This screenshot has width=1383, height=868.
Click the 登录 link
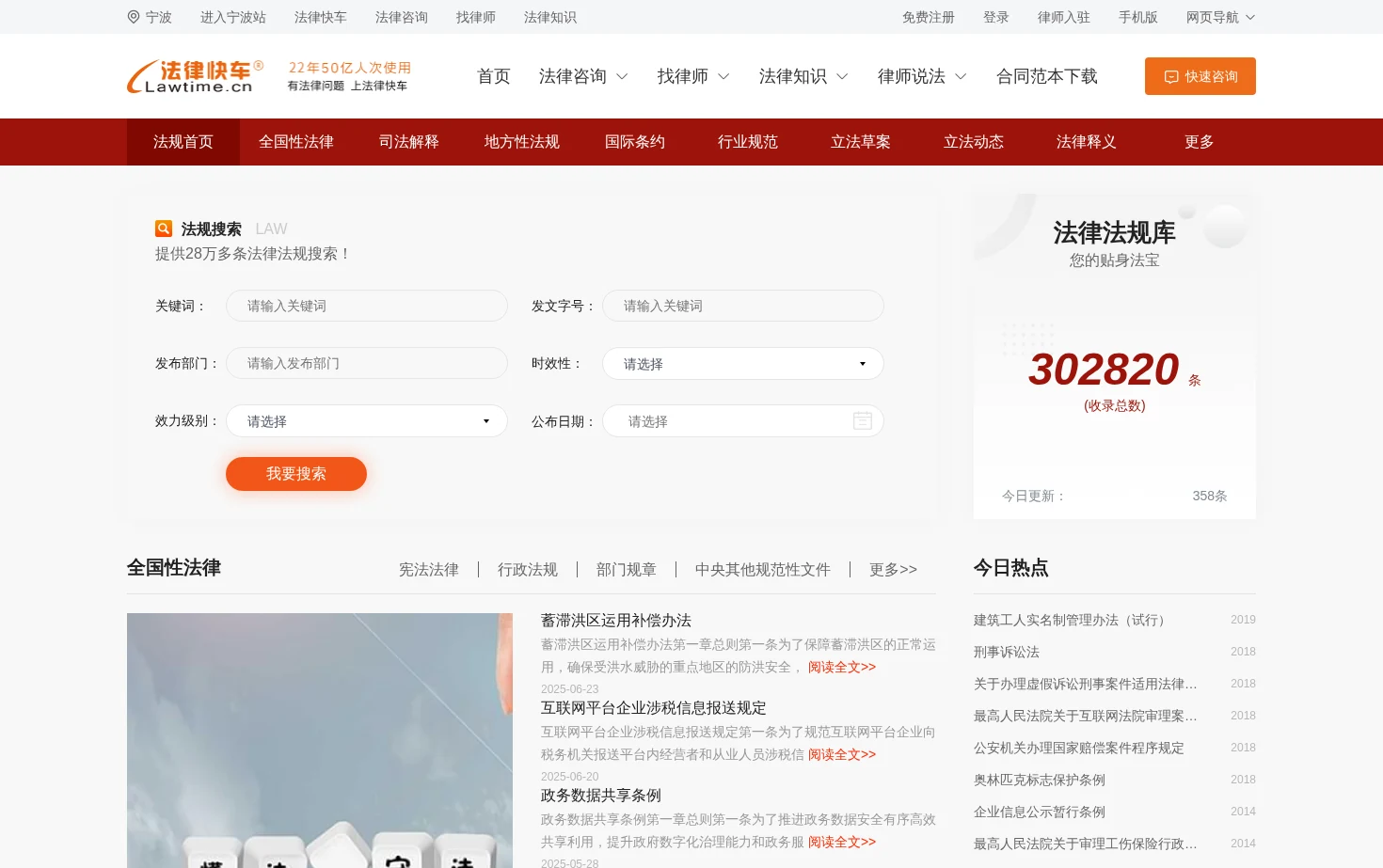(996, 17)
